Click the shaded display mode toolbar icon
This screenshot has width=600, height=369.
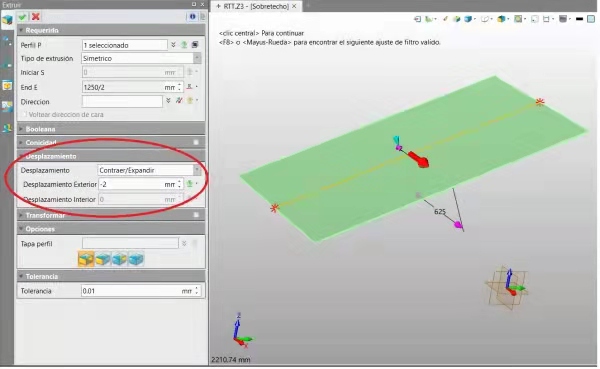(469, 19)
